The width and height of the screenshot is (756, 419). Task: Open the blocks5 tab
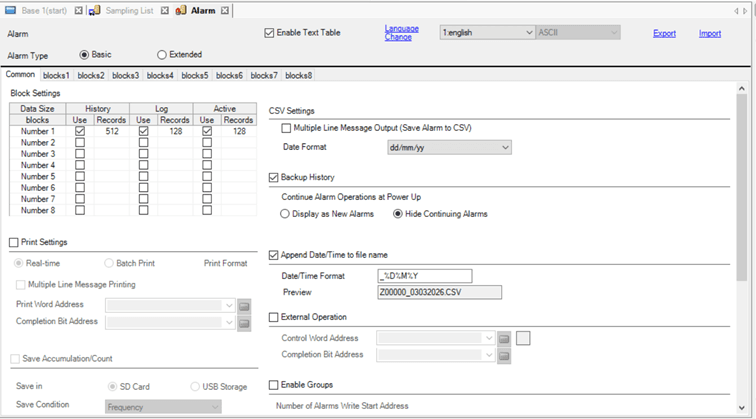click(x=195, y=75)
